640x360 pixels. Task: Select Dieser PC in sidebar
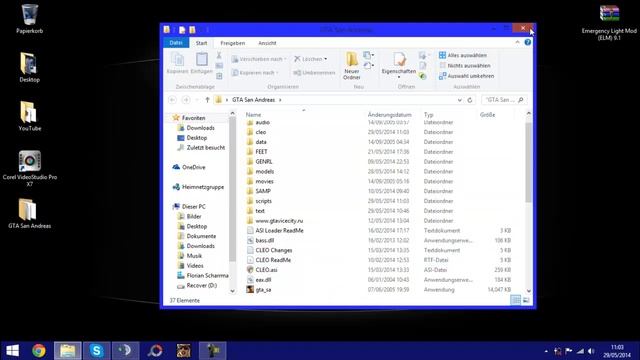coord(193,207)
